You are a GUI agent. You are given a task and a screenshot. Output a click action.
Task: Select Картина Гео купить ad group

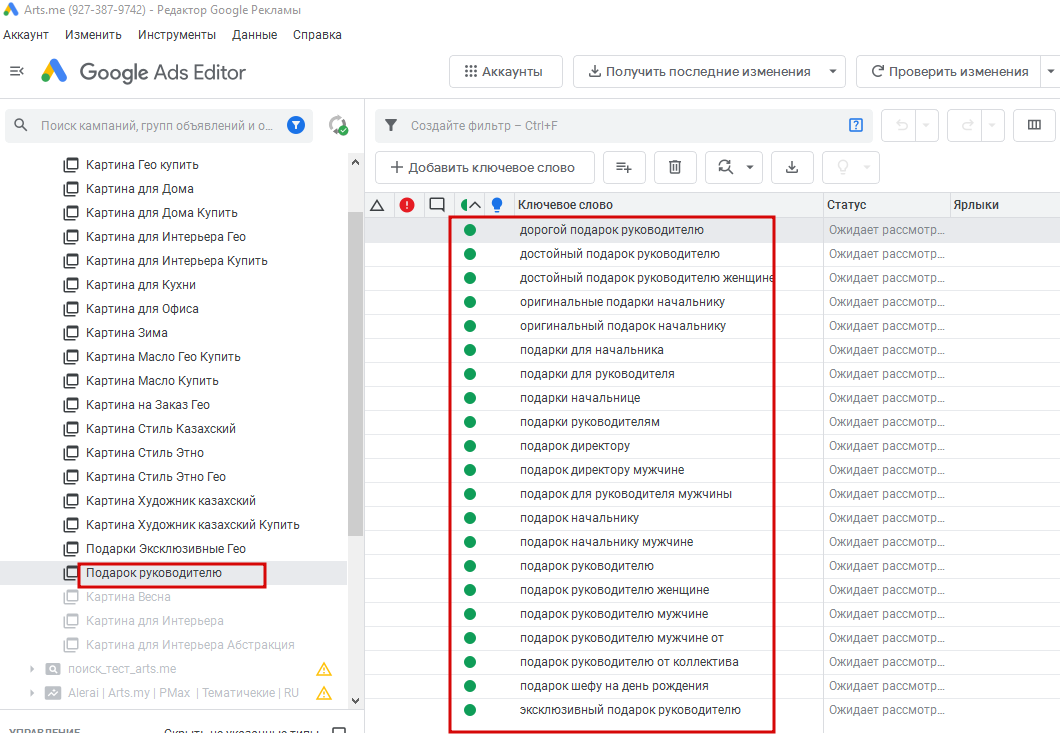[142, 165]
